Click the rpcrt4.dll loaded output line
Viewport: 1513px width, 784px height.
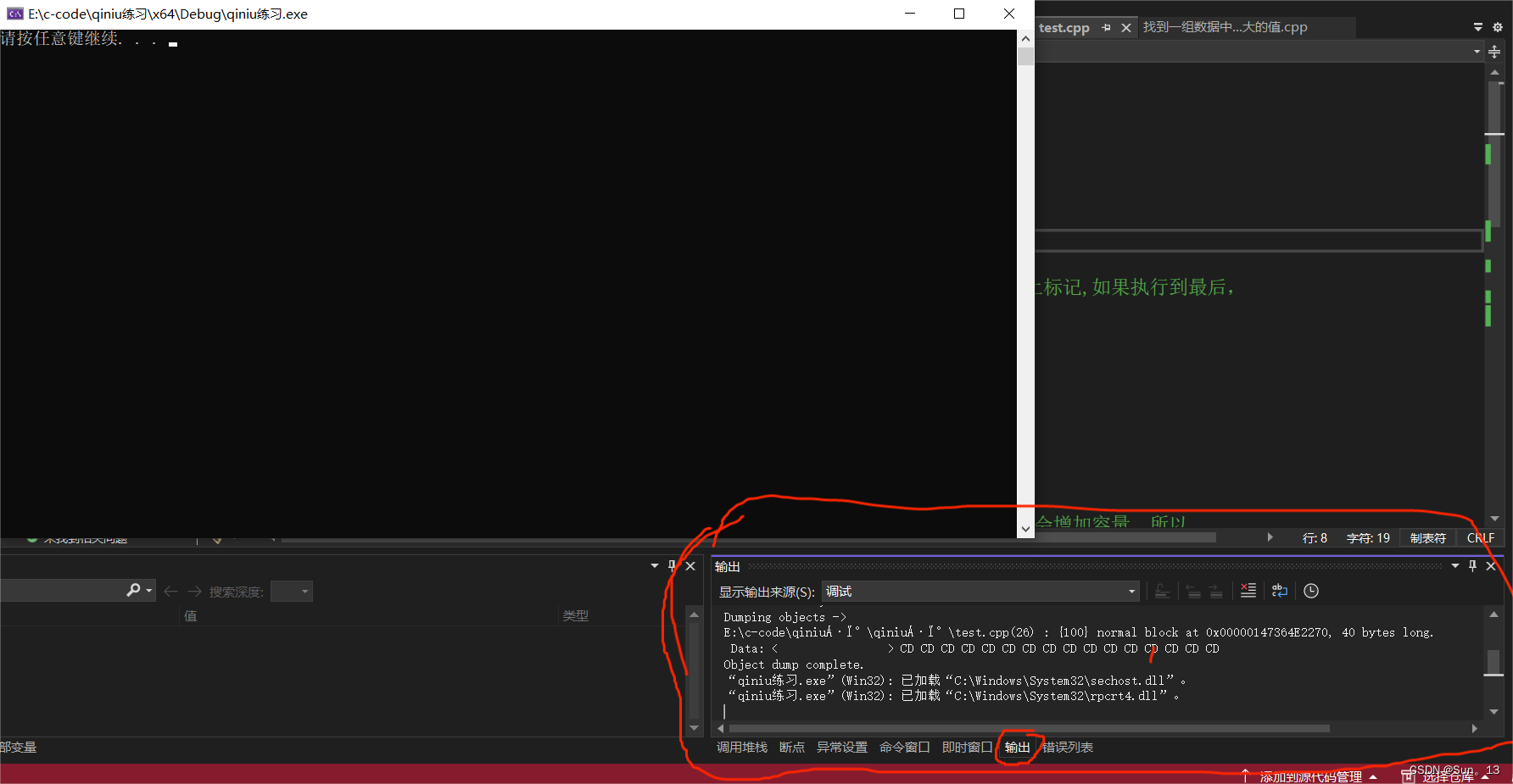pyautogui.click(x=953, y=695)
